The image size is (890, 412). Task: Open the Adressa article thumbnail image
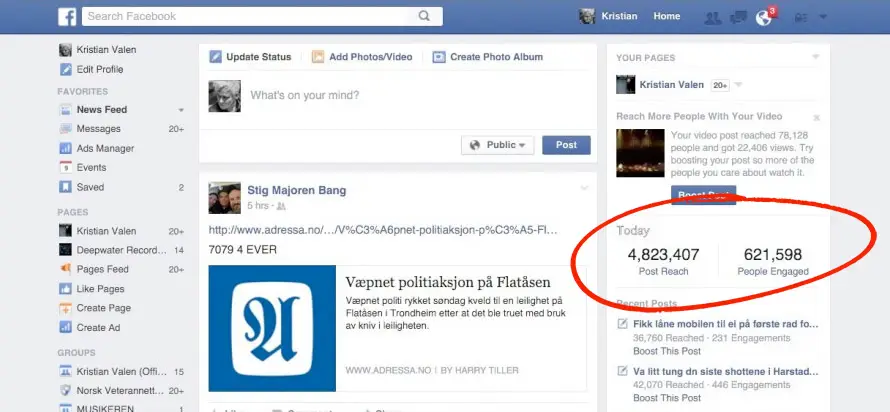269,325
